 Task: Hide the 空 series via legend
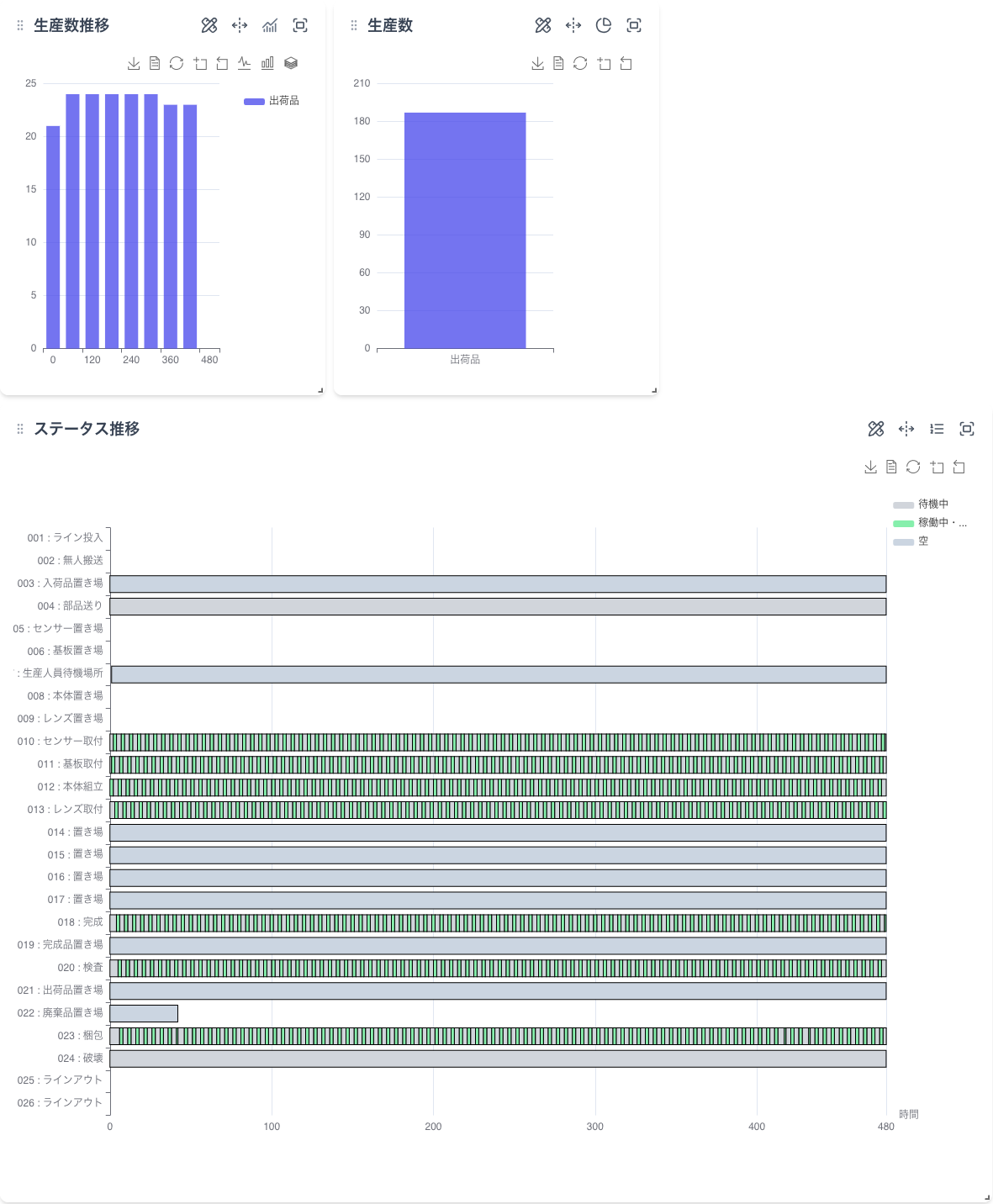[x=911, y=541]
